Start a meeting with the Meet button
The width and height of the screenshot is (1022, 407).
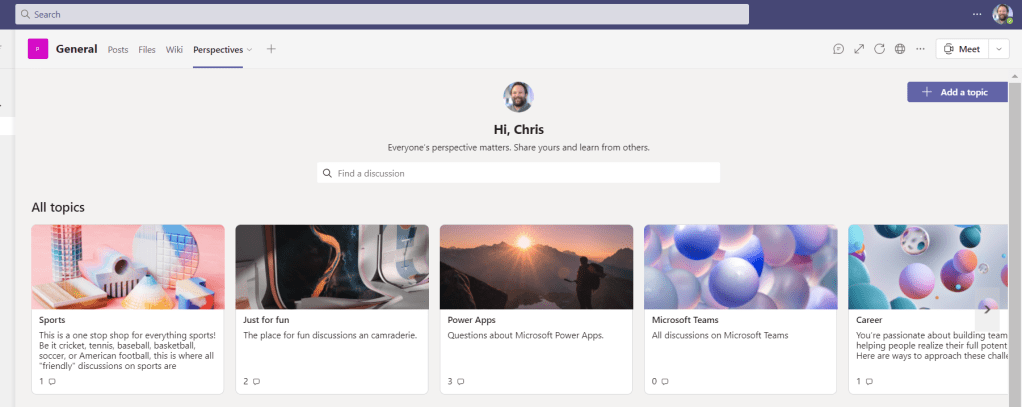tap(961, 49)
